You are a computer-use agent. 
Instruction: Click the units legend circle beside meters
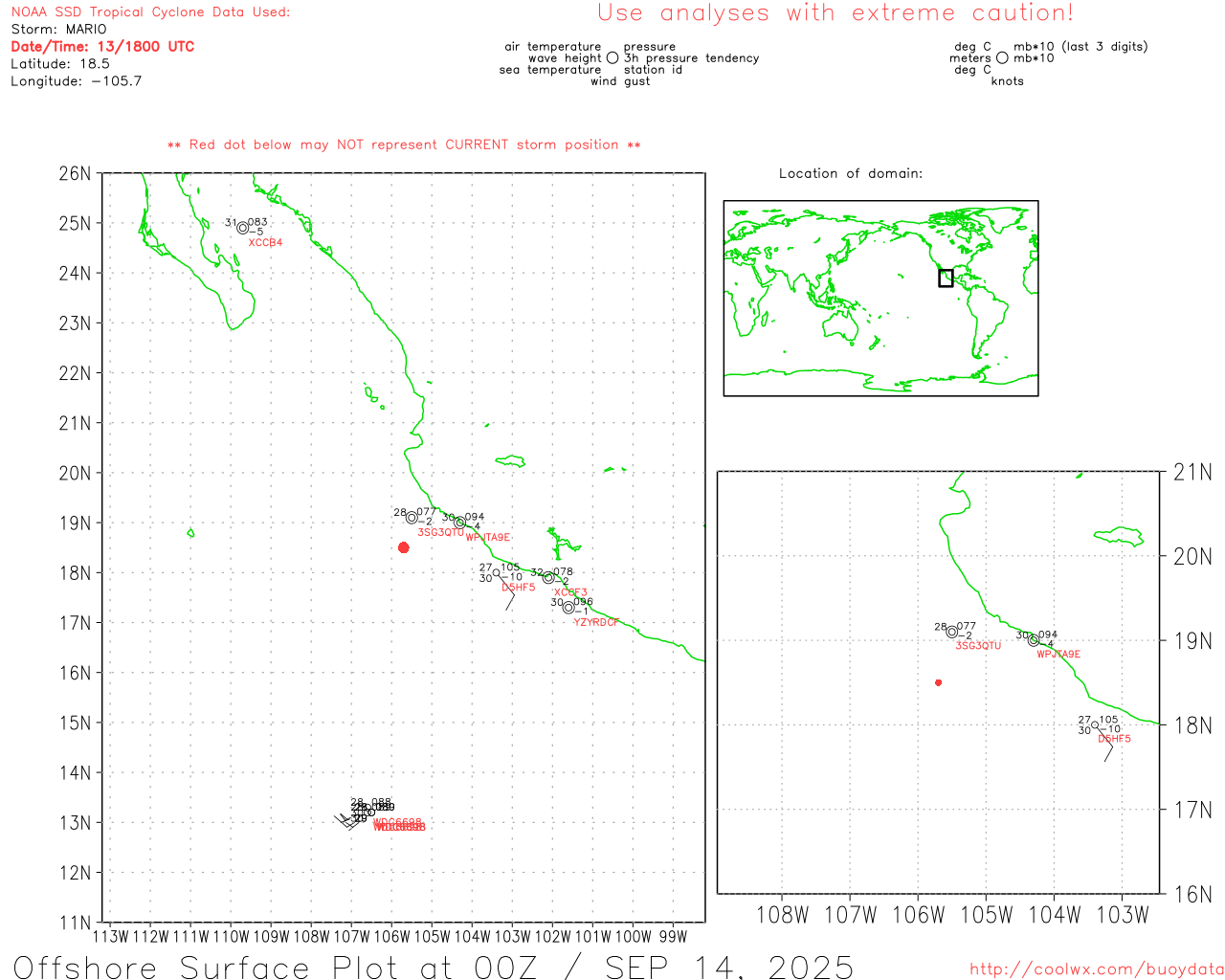pyautogui.click(x=1002, y=57)
